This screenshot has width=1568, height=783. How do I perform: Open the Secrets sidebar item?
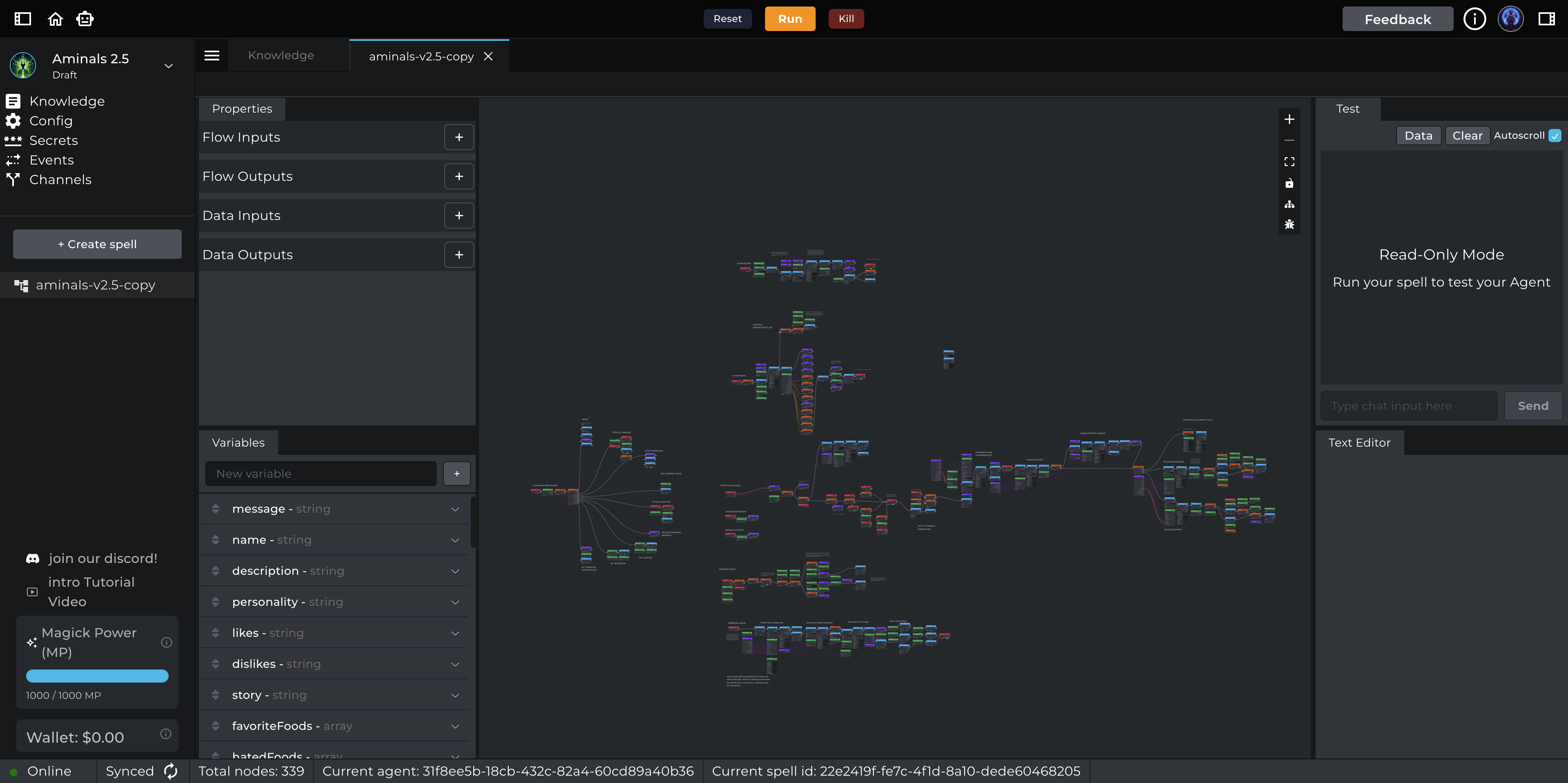tap(53, 140)
